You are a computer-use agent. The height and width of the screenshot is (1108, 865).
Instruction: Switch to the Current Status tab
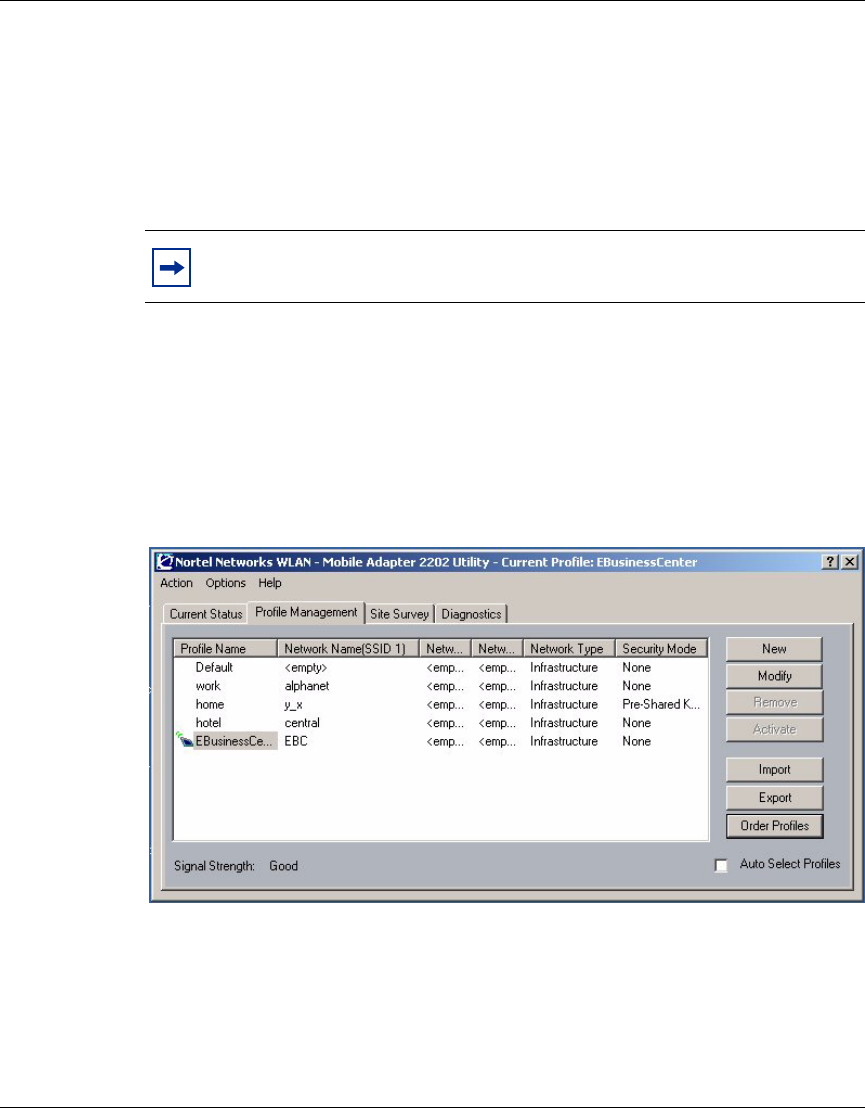[x=206, y=614]
